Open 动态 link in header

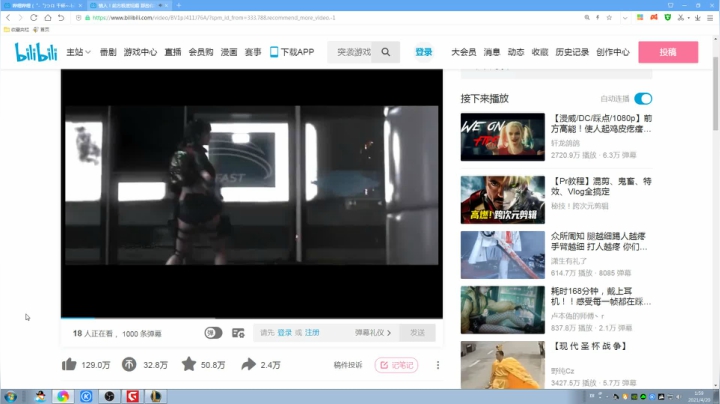tap(516, 52)
